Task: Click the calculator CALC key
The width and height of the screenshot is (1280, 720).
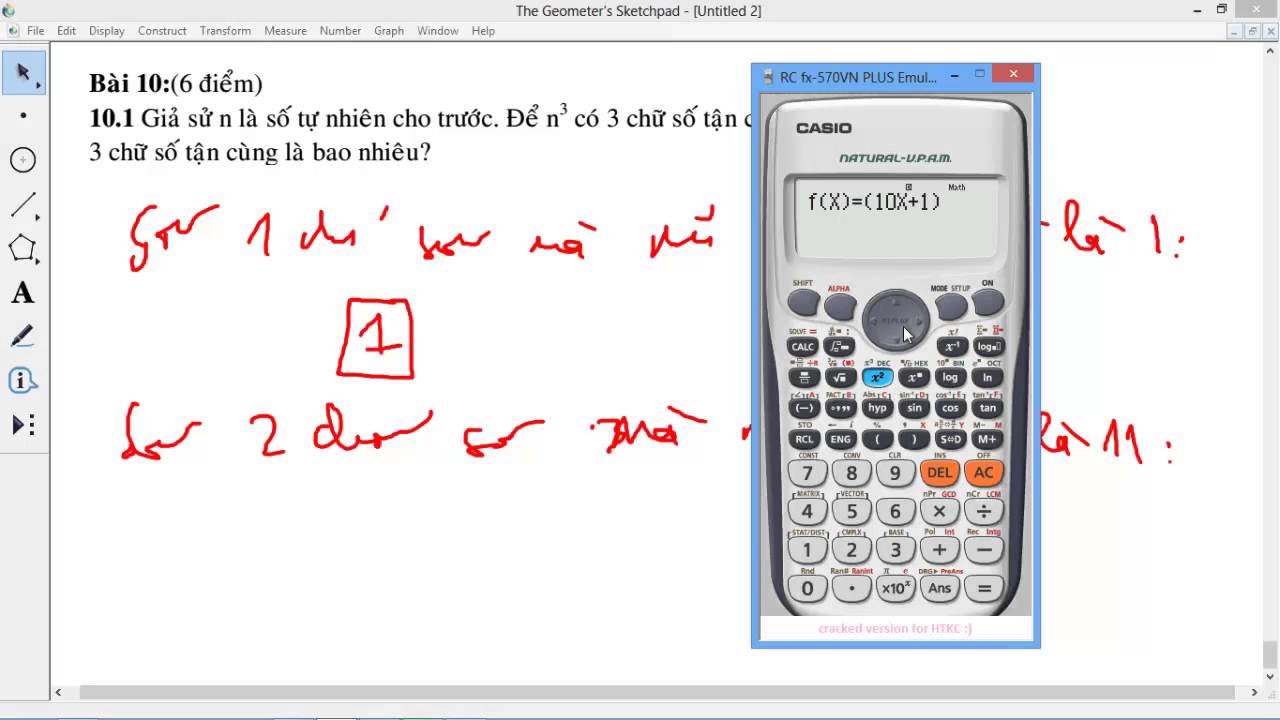Action: [803, 347]
